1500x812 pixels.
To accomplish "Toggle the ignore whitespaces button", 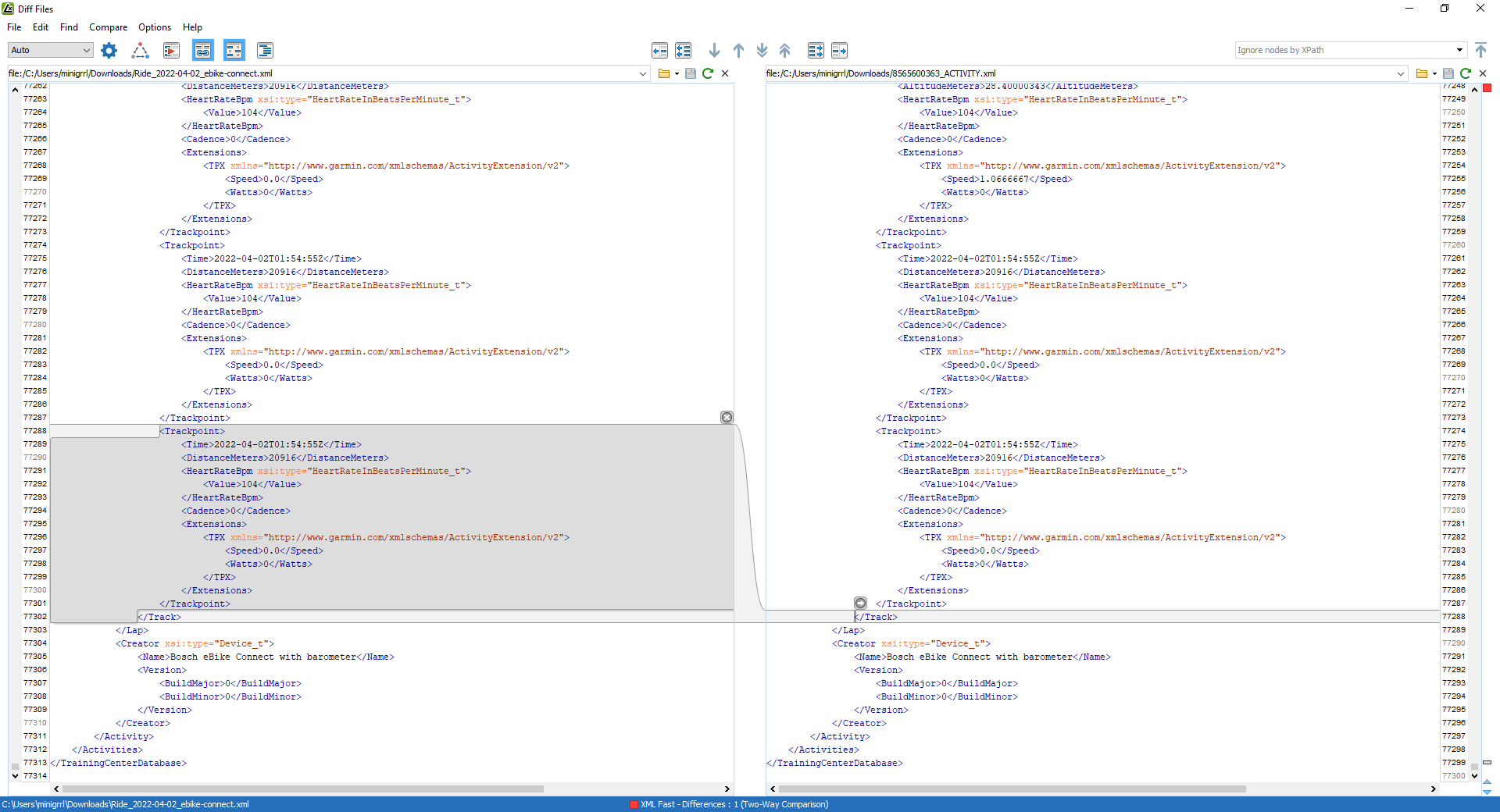I will (234, 51).
